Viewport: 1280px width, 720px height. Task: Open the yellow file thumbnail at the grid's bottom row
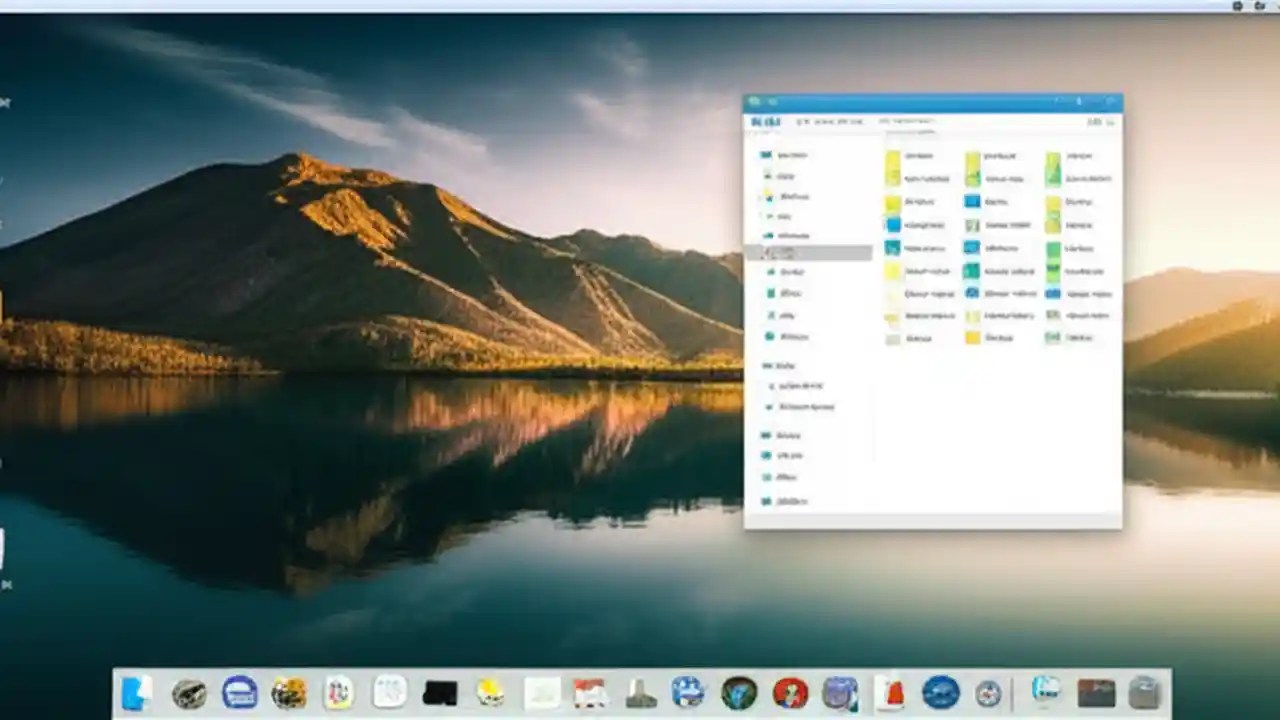click(973, 338)
